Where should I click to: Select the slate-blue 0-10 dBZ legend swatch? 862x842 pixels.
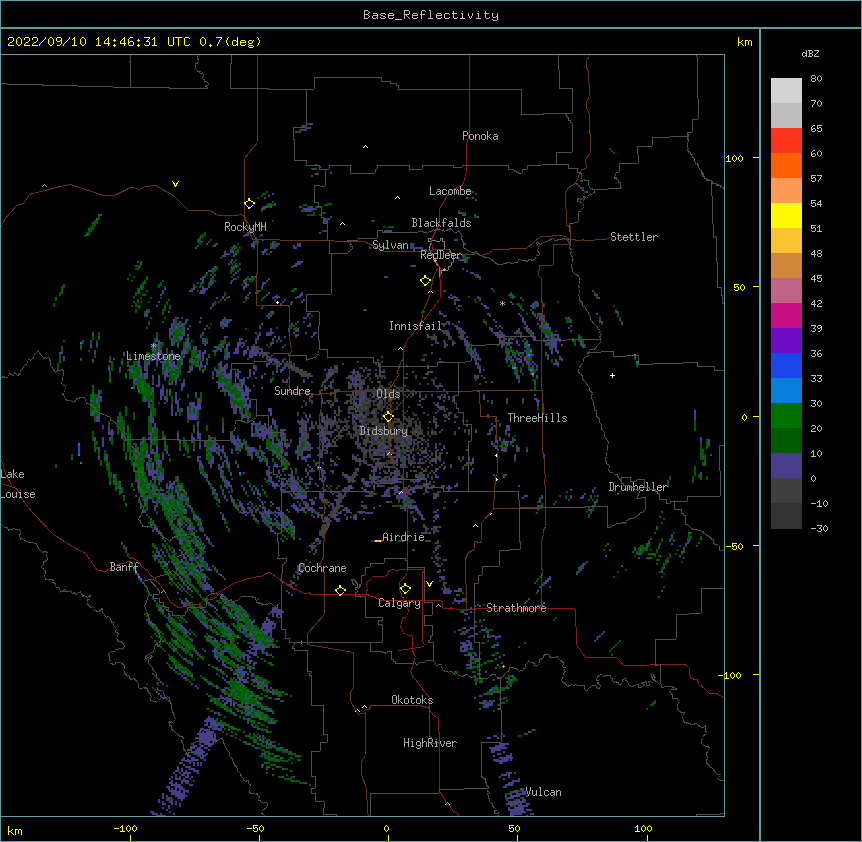click(786, 466)
